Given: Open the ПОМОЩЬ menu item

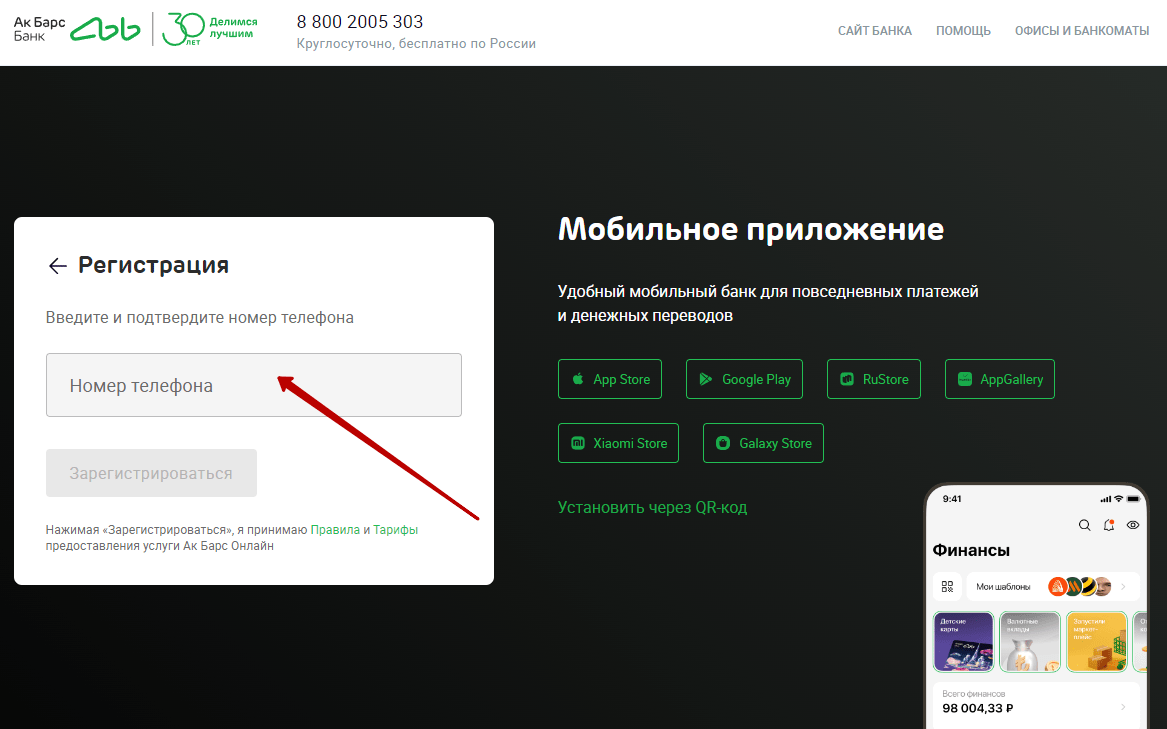Looking at the screenshot, I should tap(963, 31).
